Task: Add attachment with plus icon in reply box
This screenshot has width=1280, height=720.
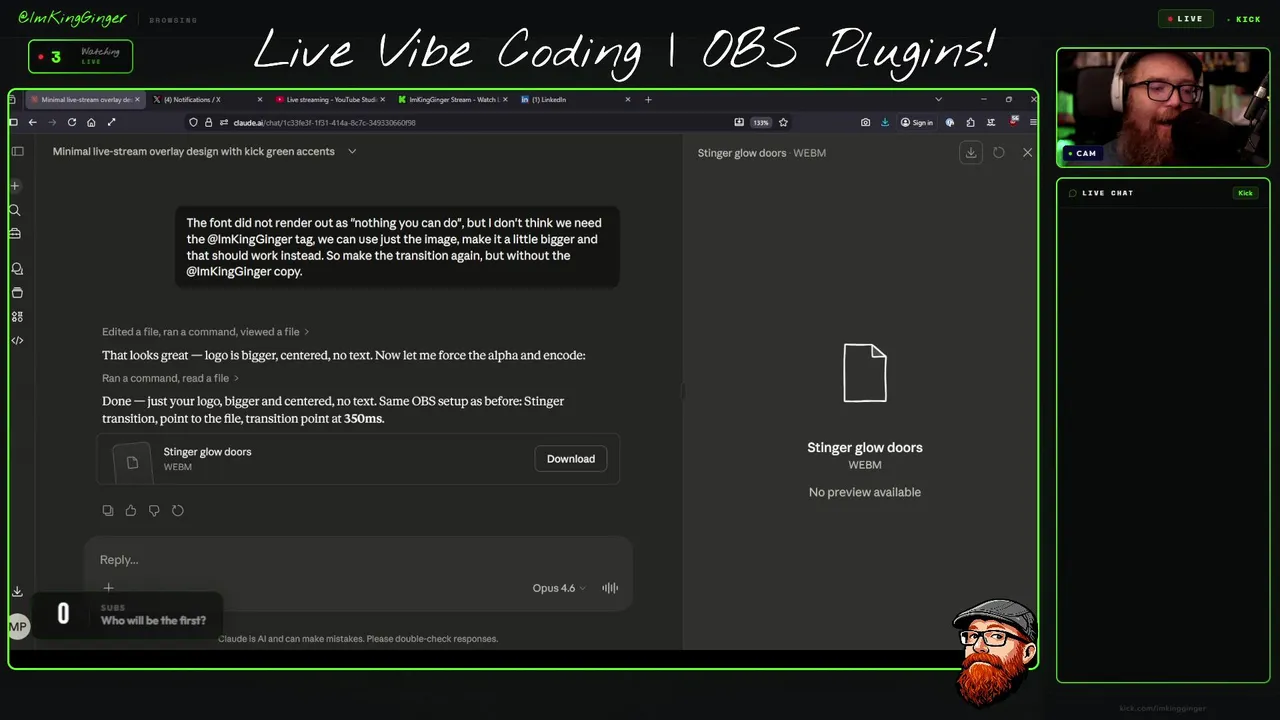Action: coord(109,588)
